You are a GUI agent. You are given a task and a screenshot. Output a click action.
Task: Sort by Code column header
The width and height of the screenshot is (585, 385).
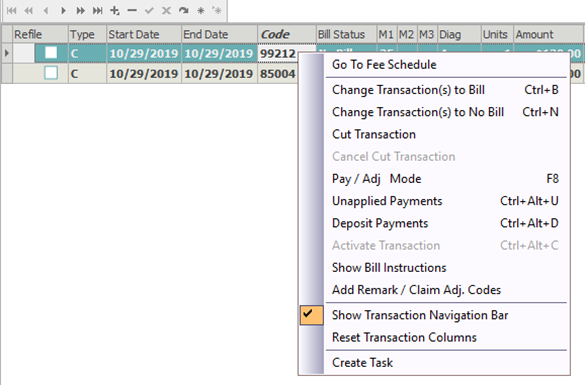[x=287, y=34]
